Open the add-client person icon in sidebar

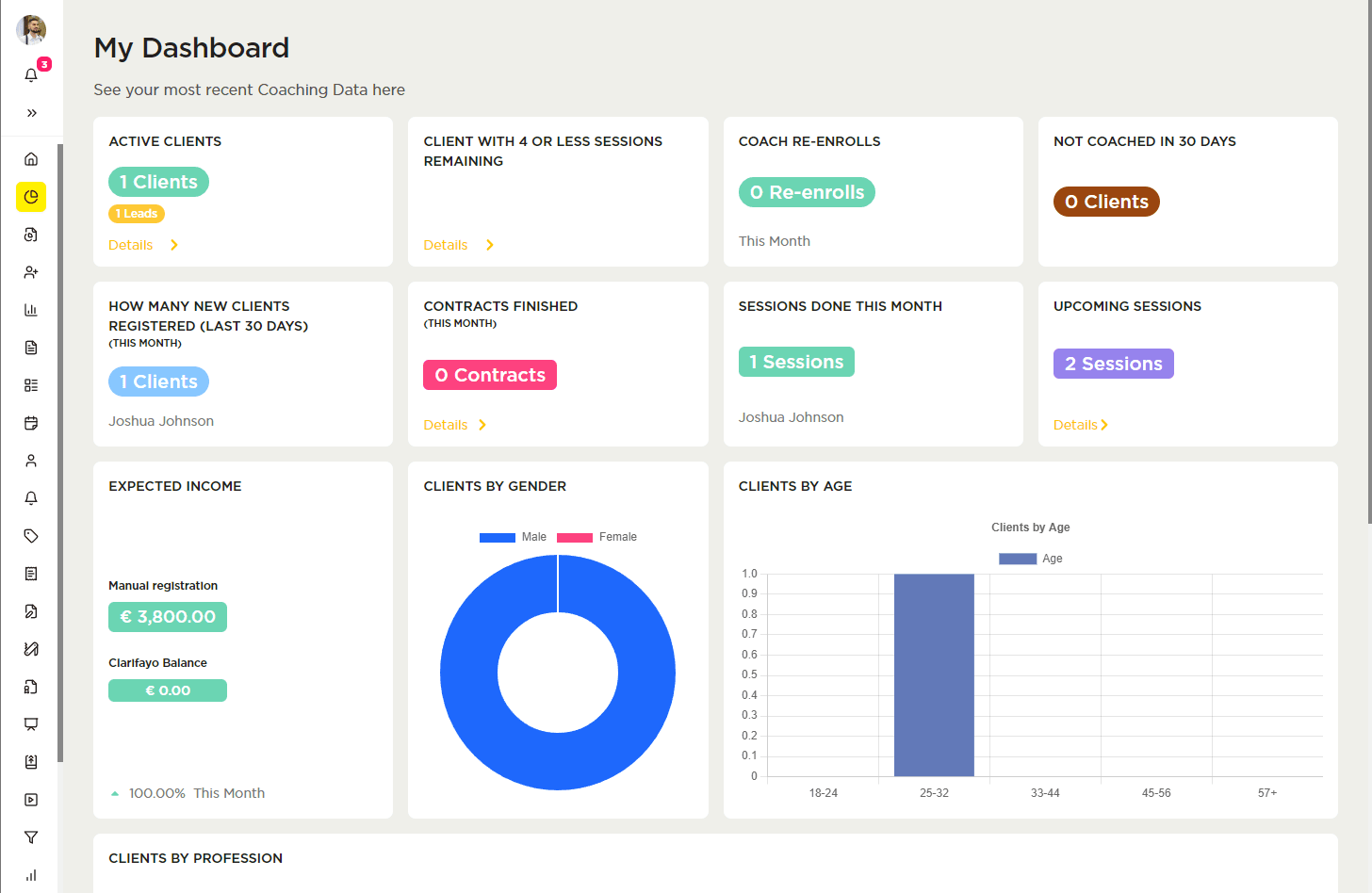(31, 272)
